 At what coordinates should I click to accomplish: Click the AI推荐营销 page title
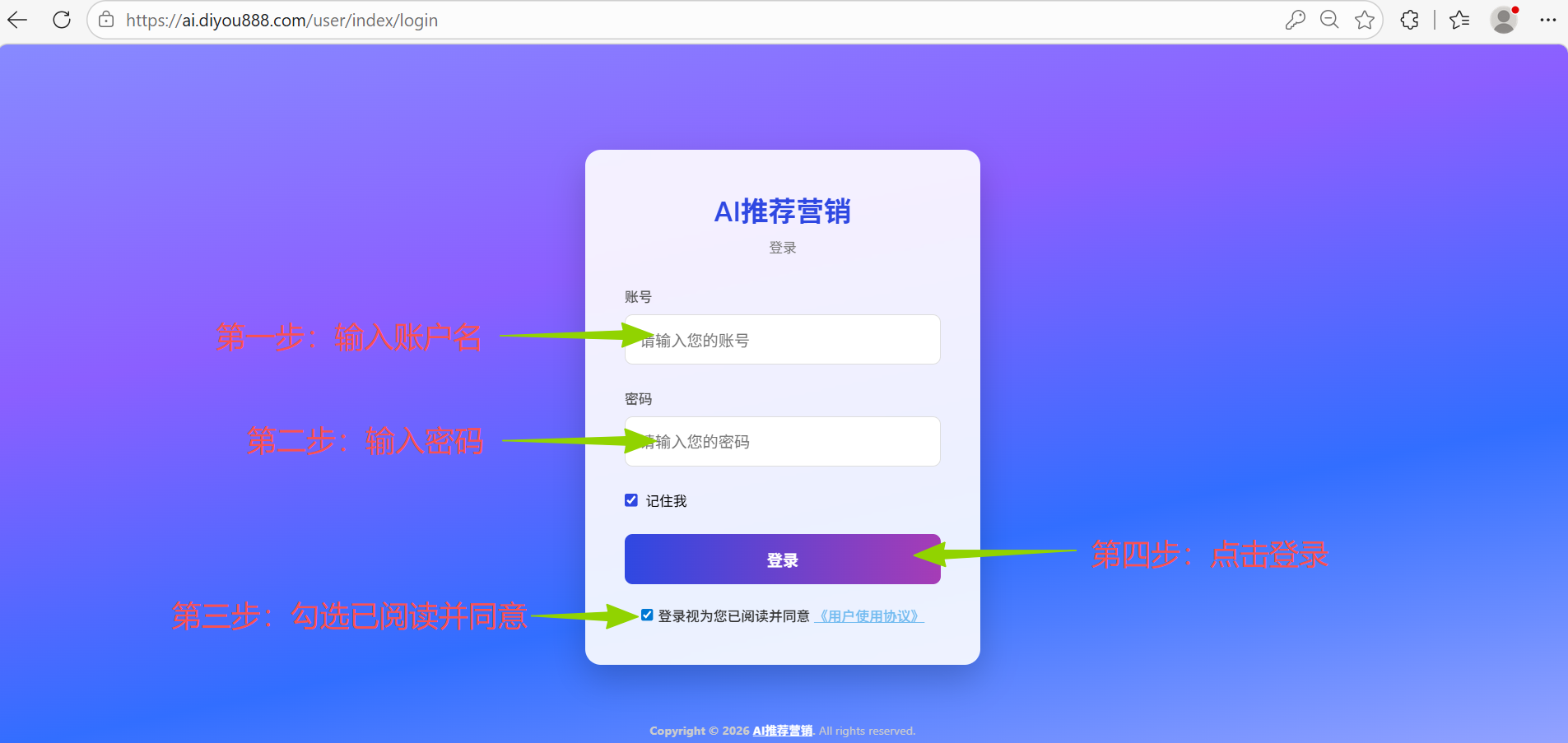click(782, 211)
